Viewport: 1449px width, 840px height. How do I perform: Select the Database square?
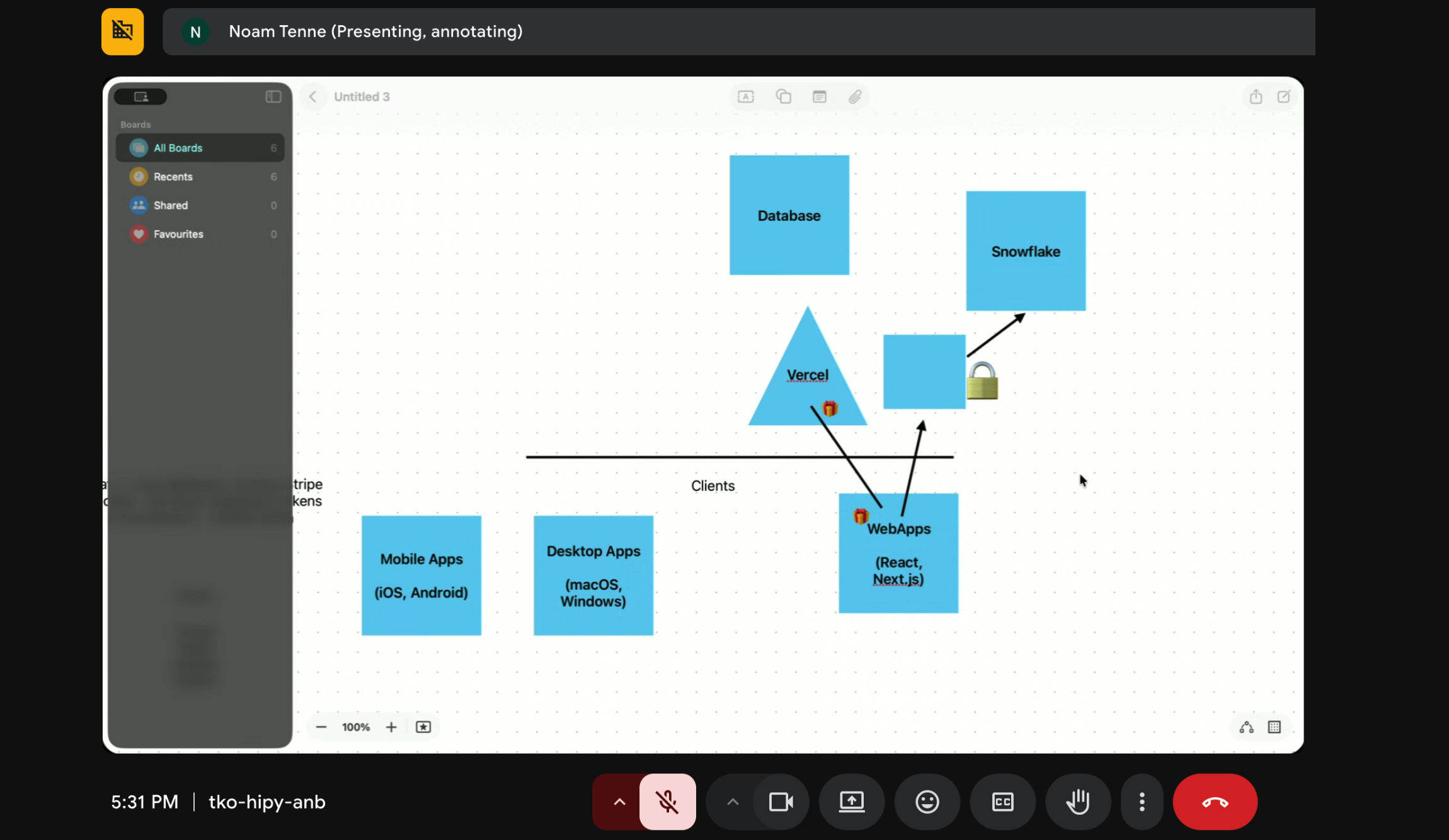tap(789, 215)
